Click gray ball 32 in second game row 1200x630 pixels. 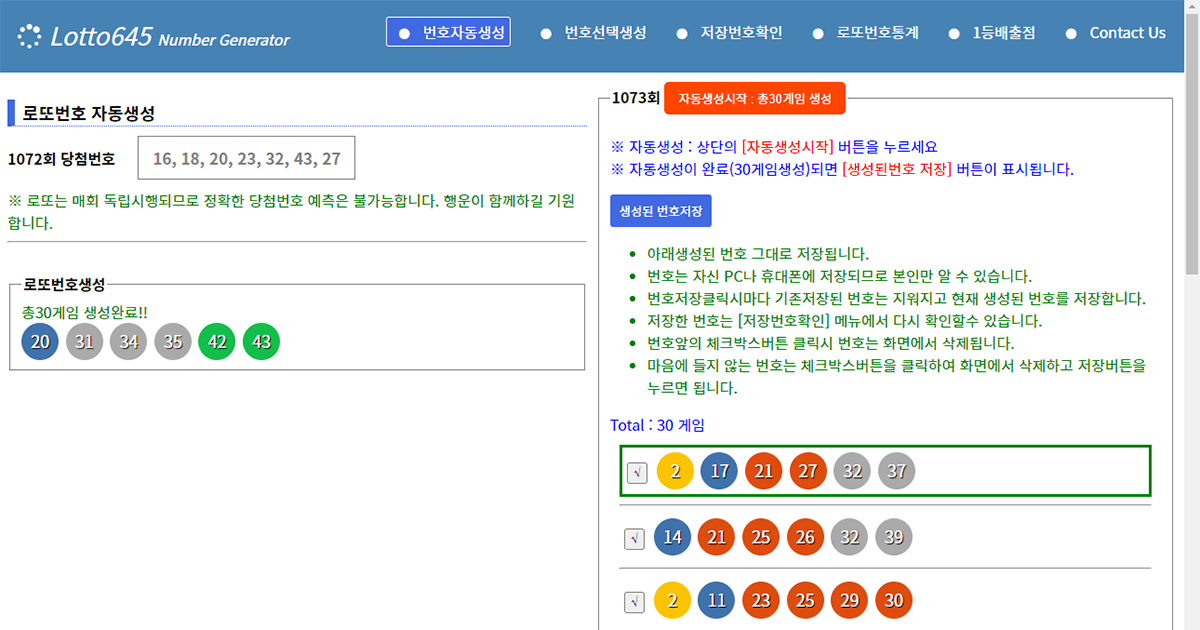849,537
